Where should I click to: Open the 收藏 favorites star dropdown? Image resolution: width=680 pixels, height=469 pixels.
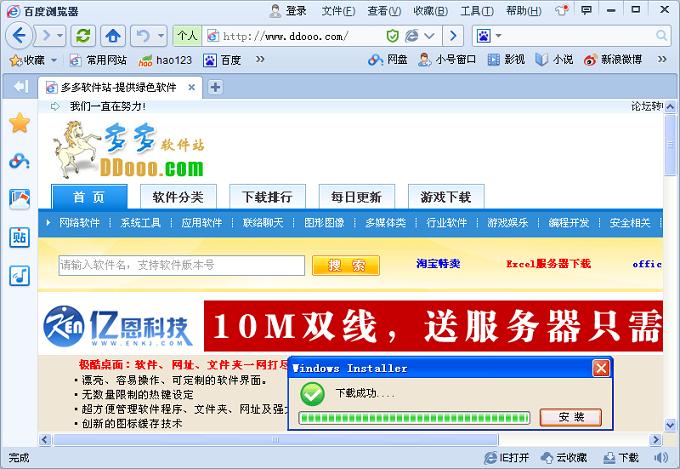(33, 60)
